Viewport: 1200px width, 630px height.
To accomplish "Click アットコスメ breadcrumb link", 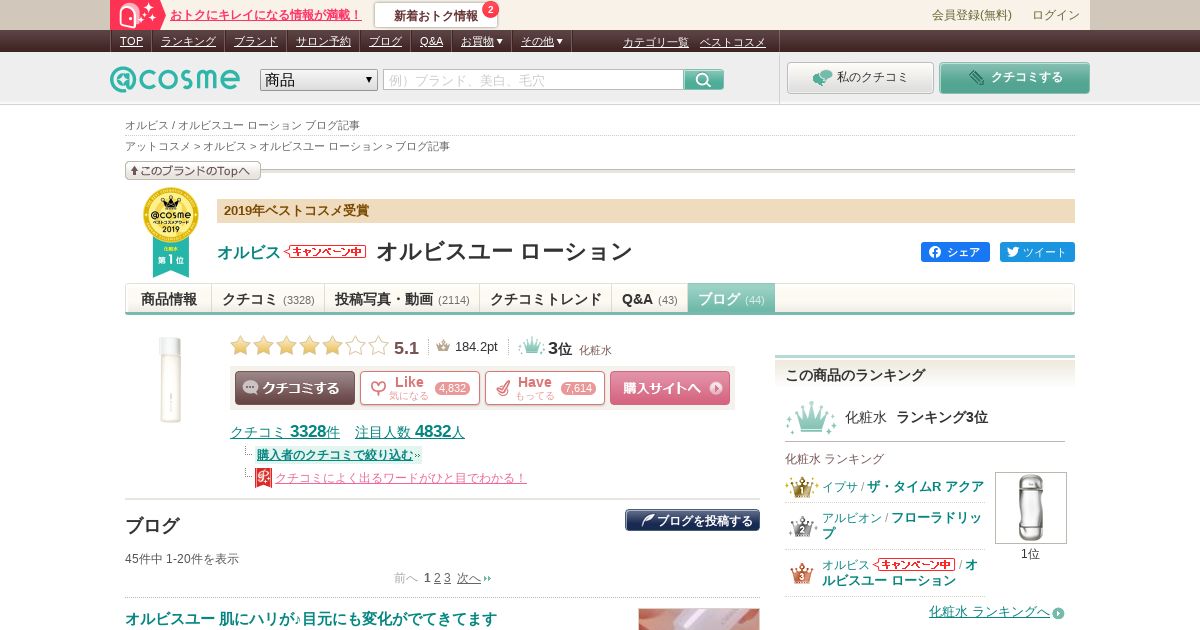I will 158,146.
